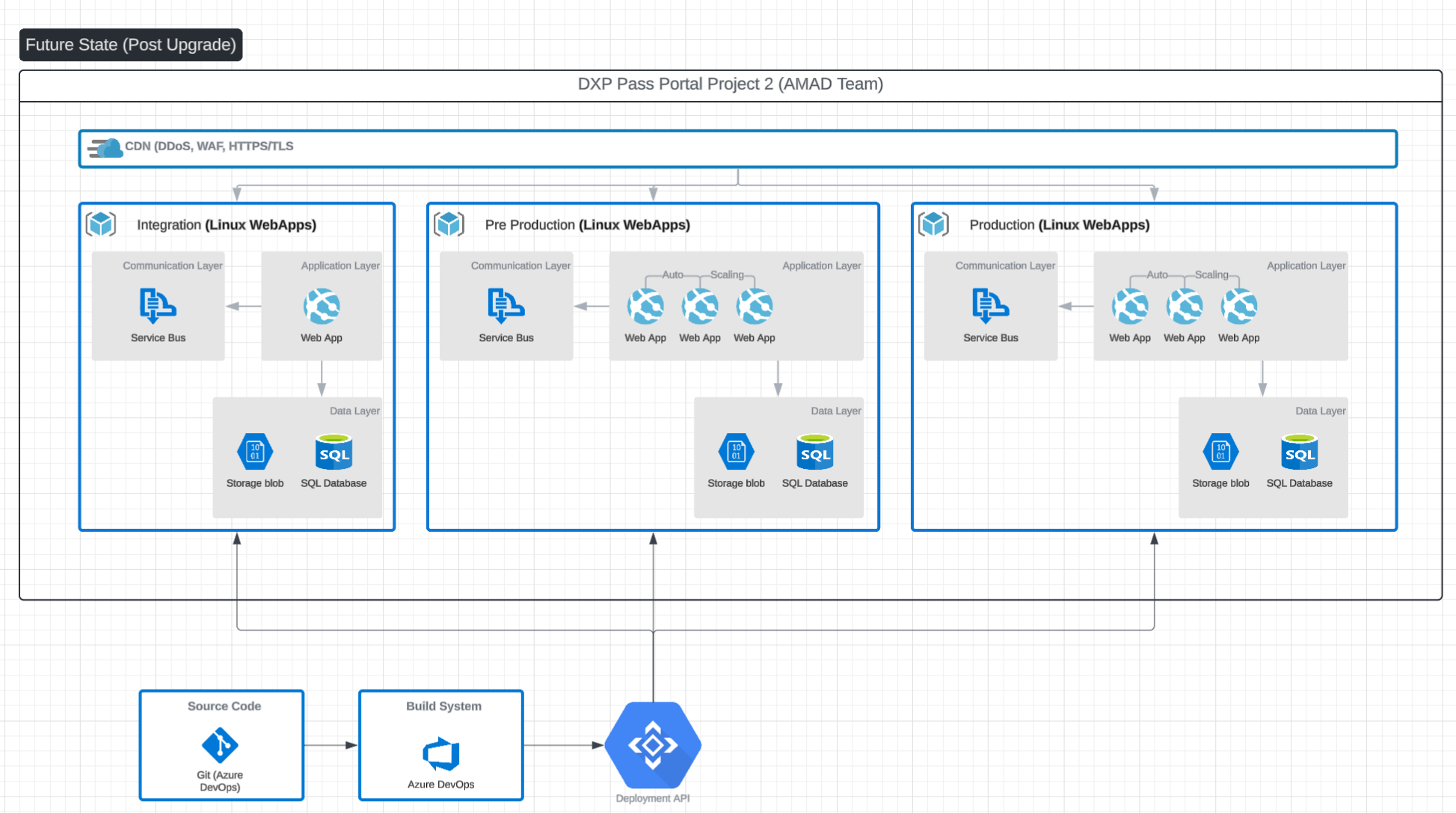
Task: Click the Integration Storage blob icon
Action: (x=255, y=452)
